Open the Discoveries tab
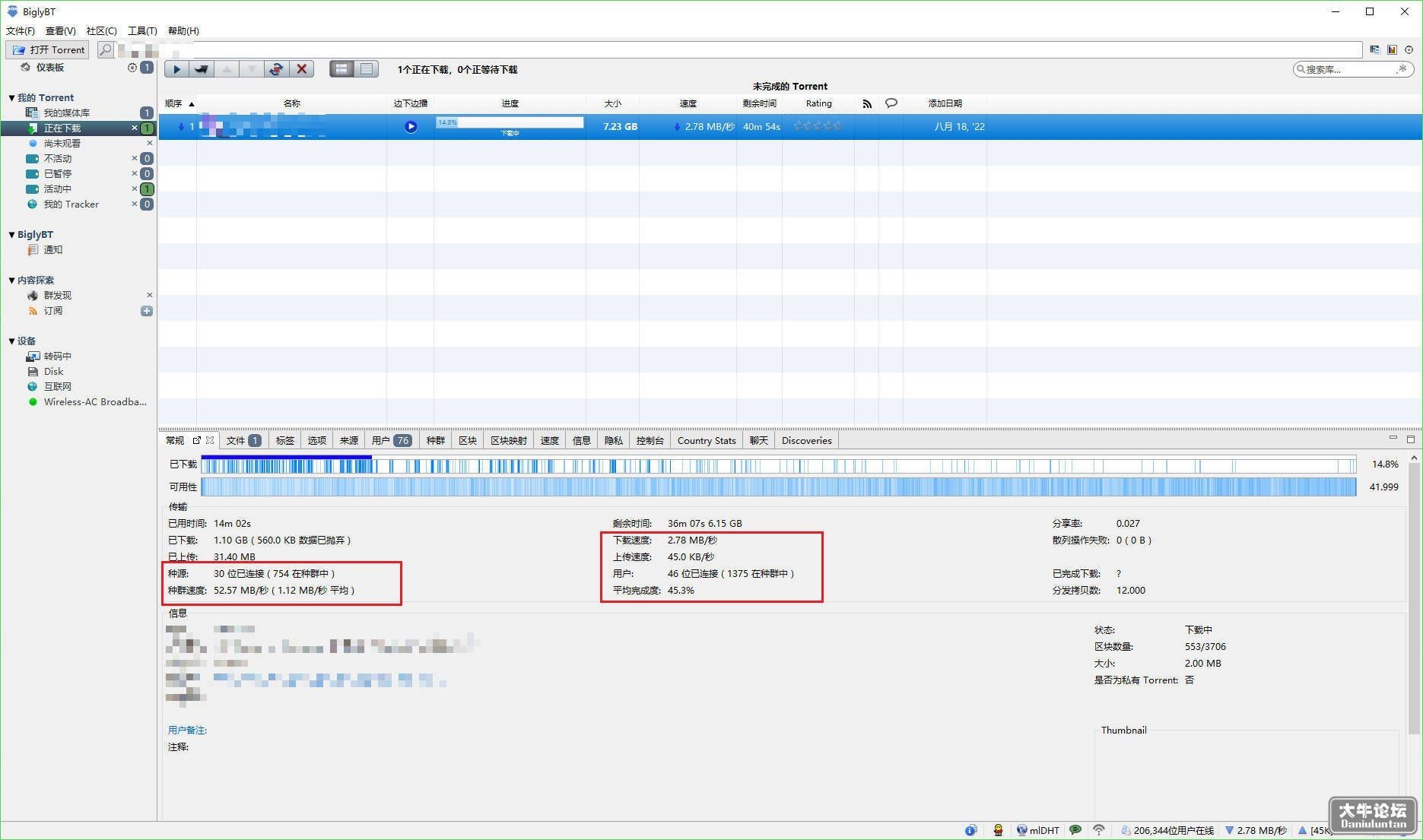Viewport: 1423px width, 840px height. point(806,440)
